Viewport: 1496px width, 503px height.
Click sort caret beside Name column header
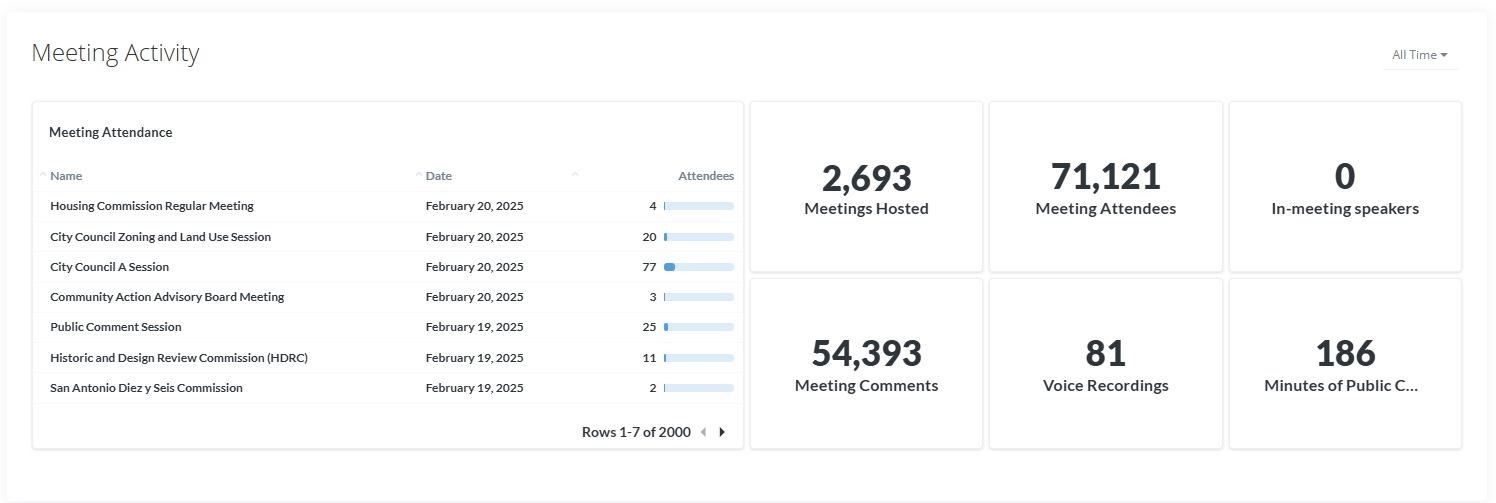click(43, 175)
